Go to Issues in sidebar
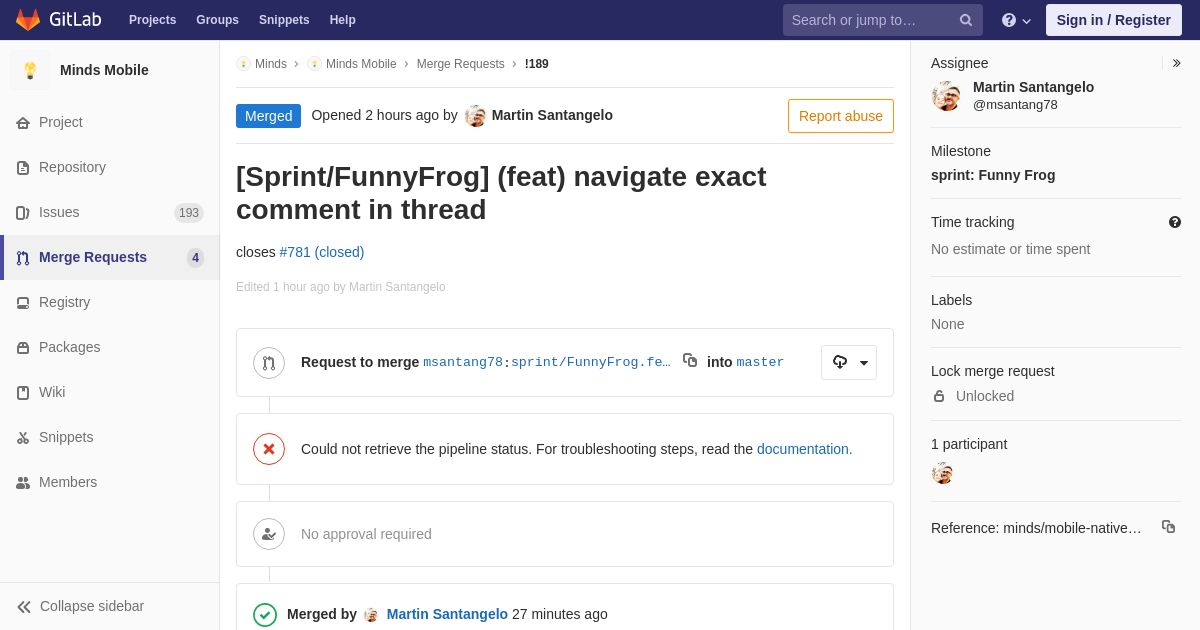 [x=59, y=212]
